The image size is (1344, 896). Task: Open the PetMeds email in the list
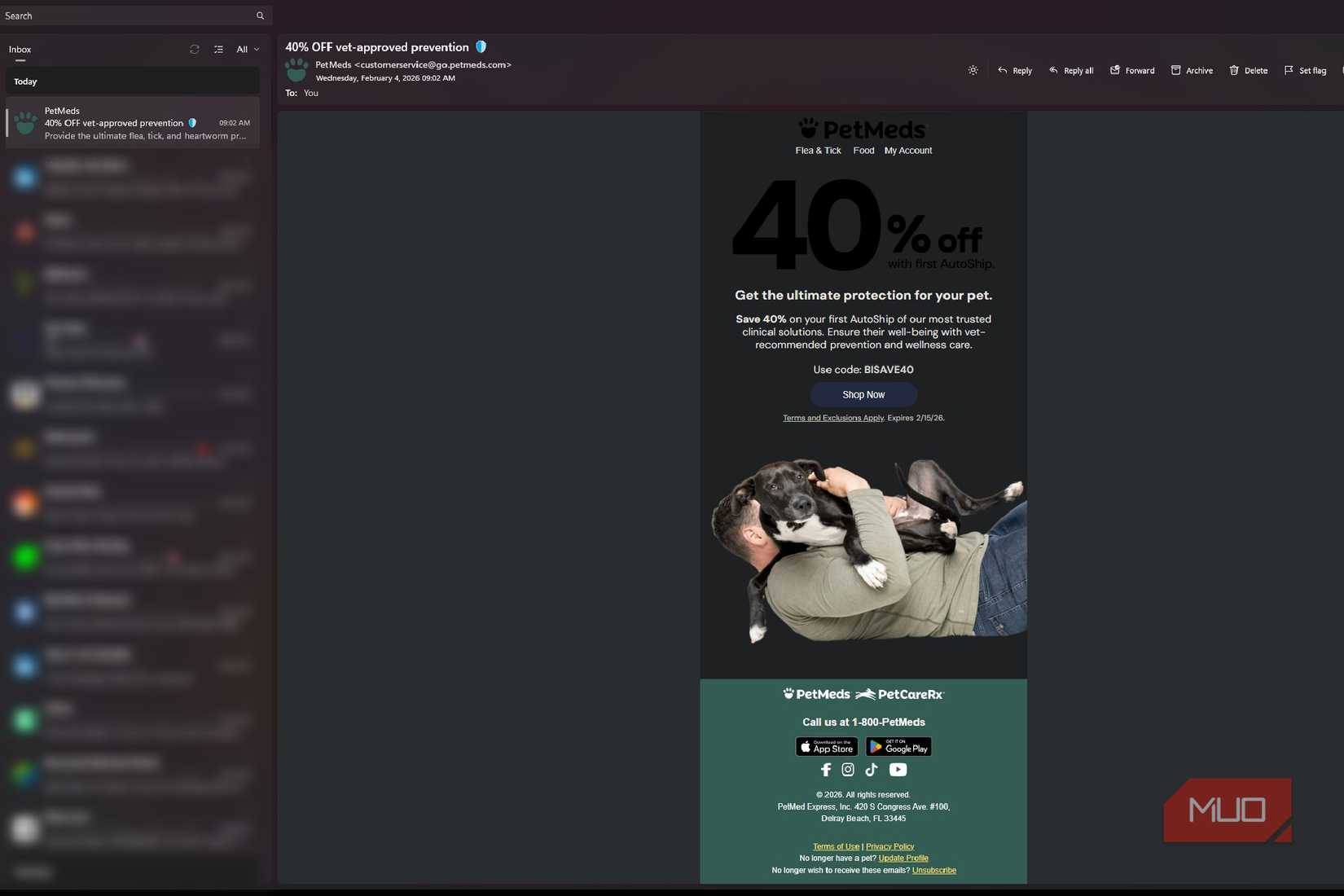coord(133,122)
